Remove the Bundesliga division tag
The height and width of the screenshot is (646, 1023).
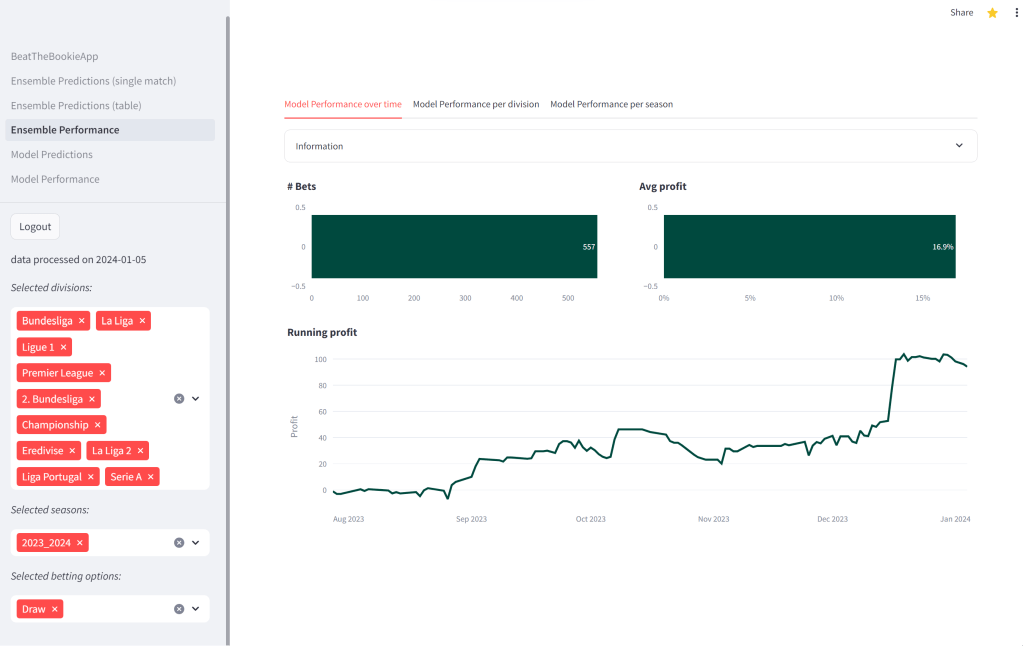click(82, 321)
